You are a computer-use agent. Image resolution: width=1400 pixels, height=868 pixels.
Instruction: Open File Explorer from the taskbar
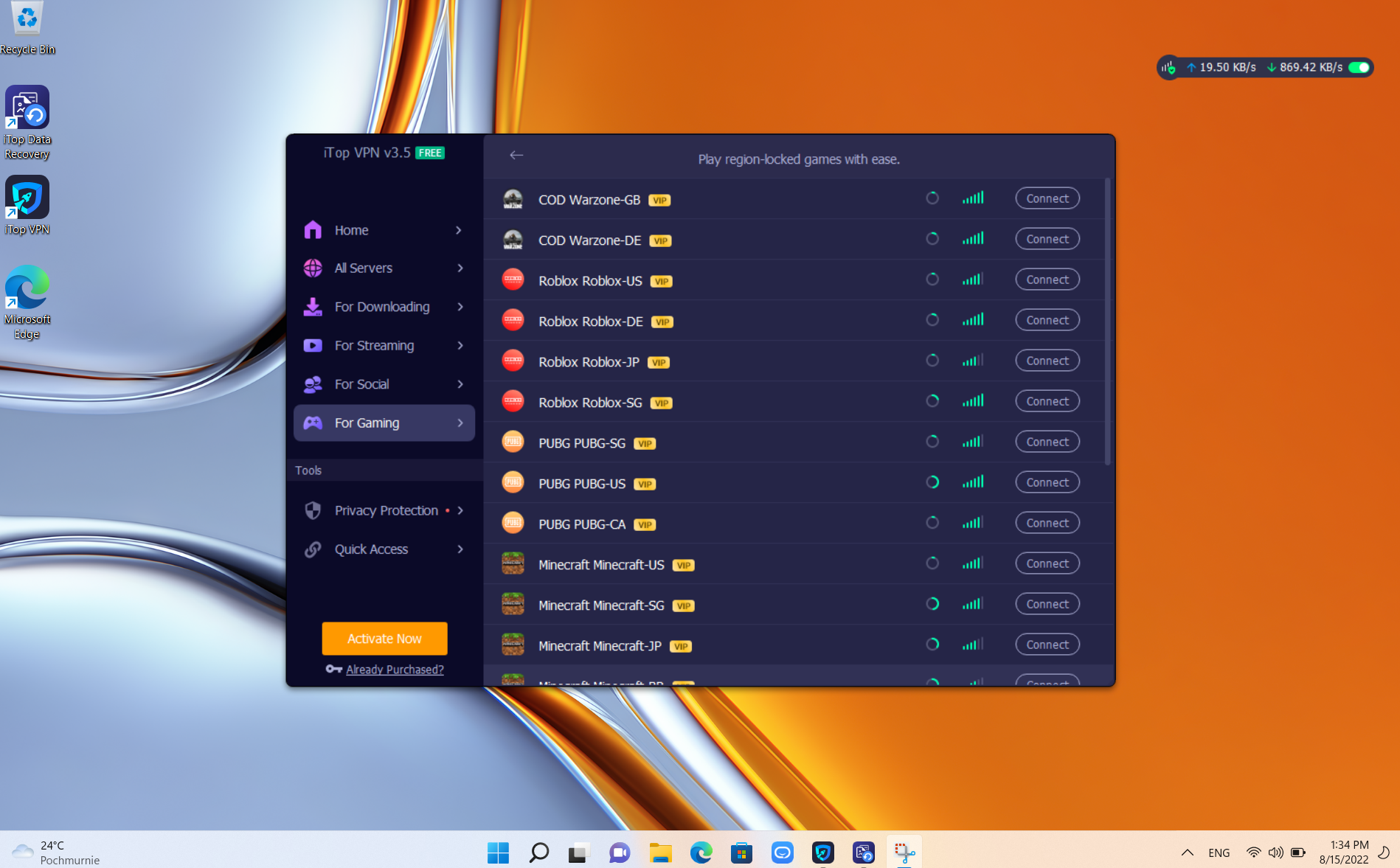tap(660, 853)
